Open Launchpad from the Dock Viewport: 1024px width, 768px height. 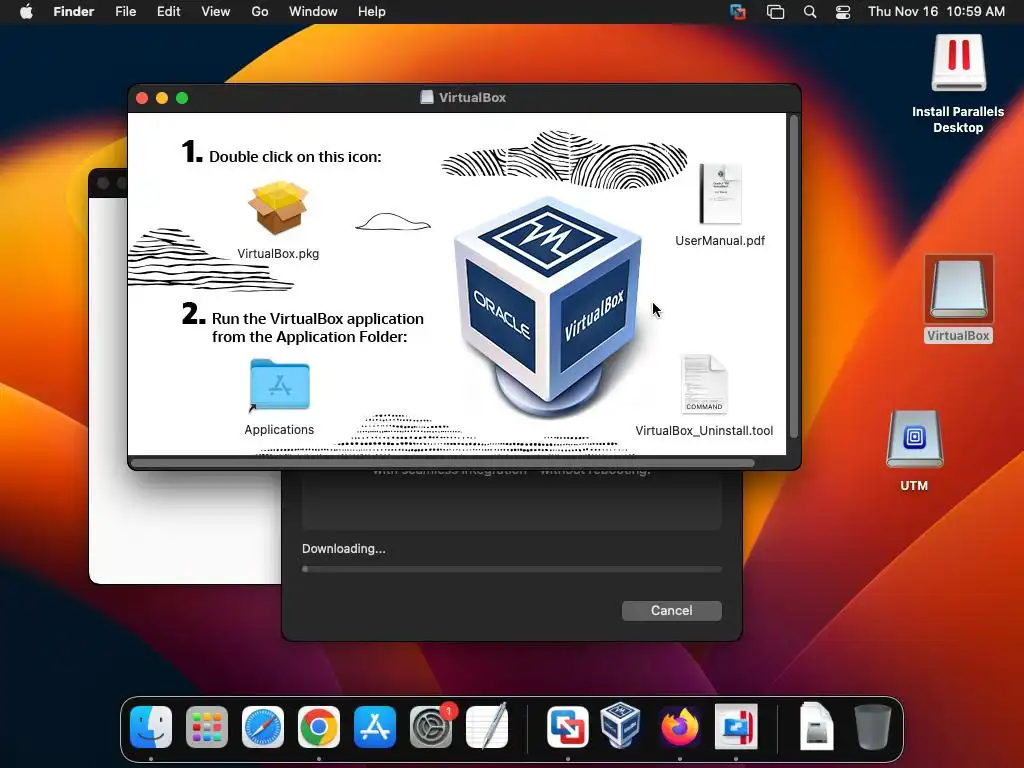[x=207, y=727]
